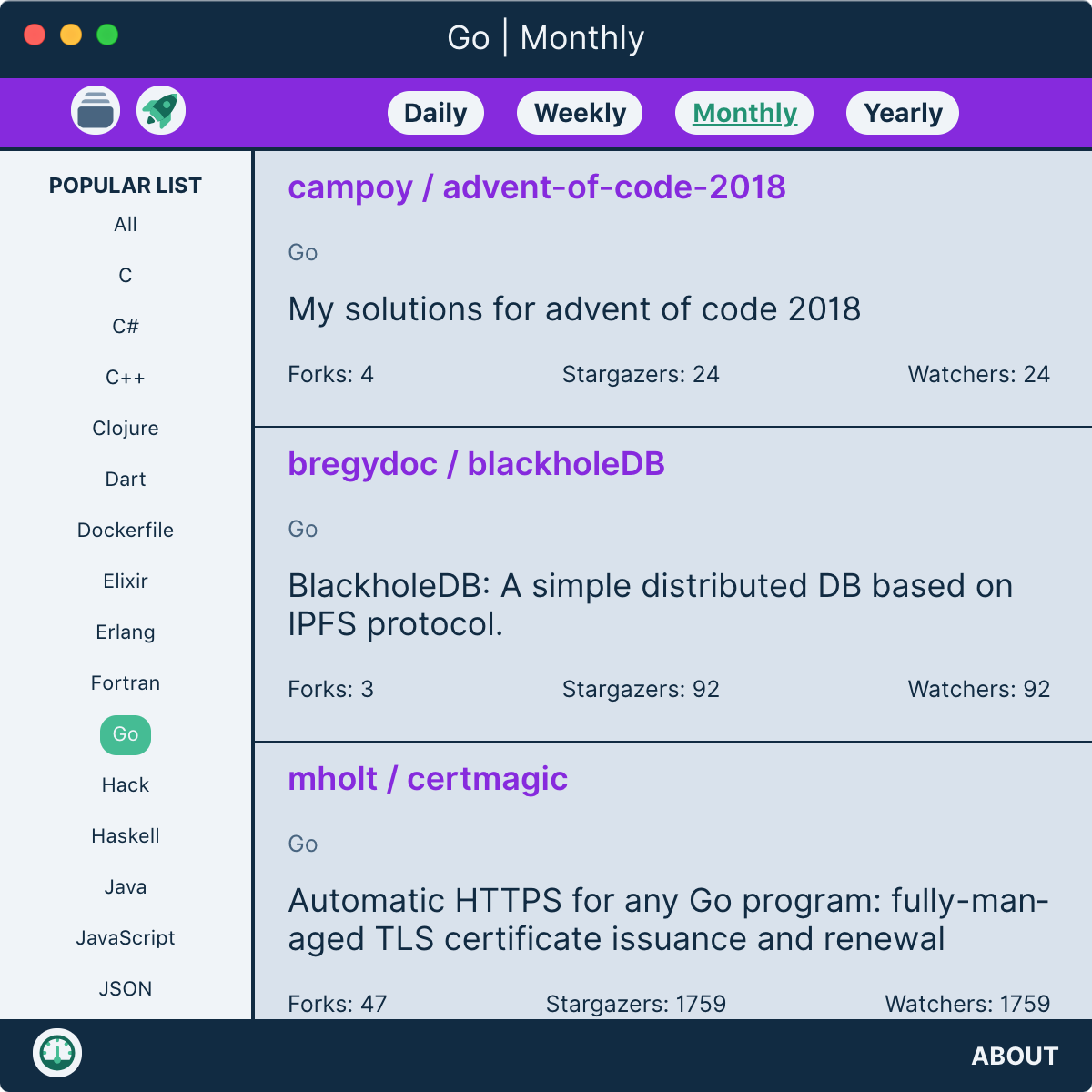1092x1092 pixels.
Task: Open bregydoc / blackholeDB repository link
Action: click(477, 463)
